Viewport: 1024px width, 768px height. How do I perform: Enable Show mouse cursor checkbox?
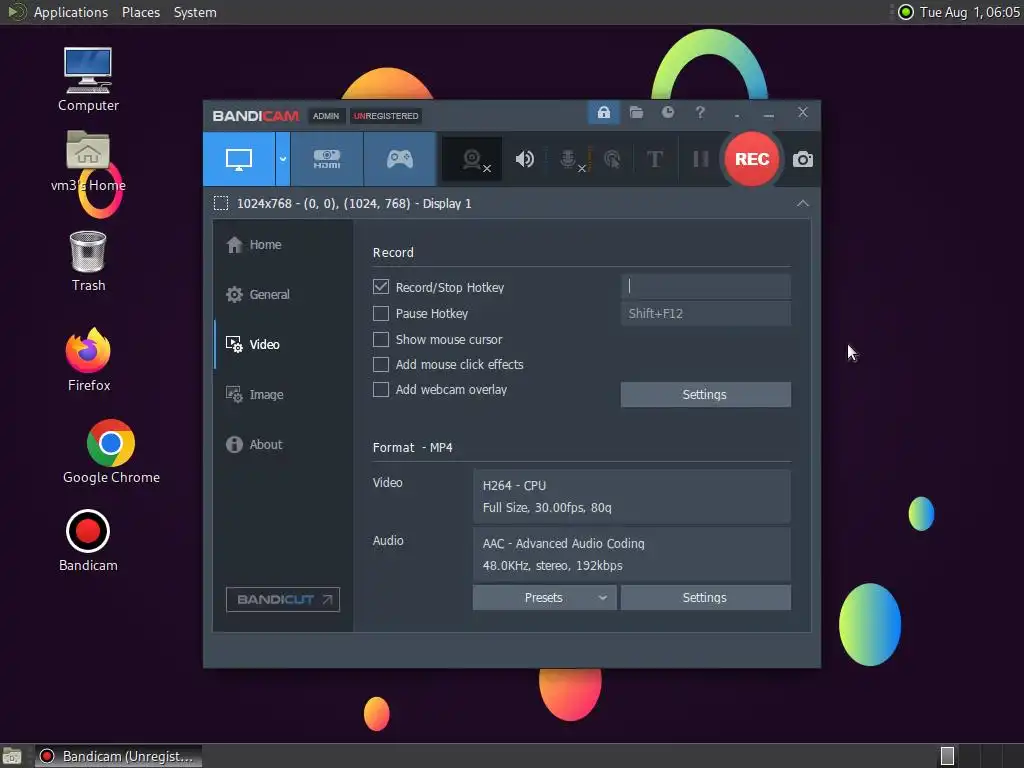tap(381, 340)
